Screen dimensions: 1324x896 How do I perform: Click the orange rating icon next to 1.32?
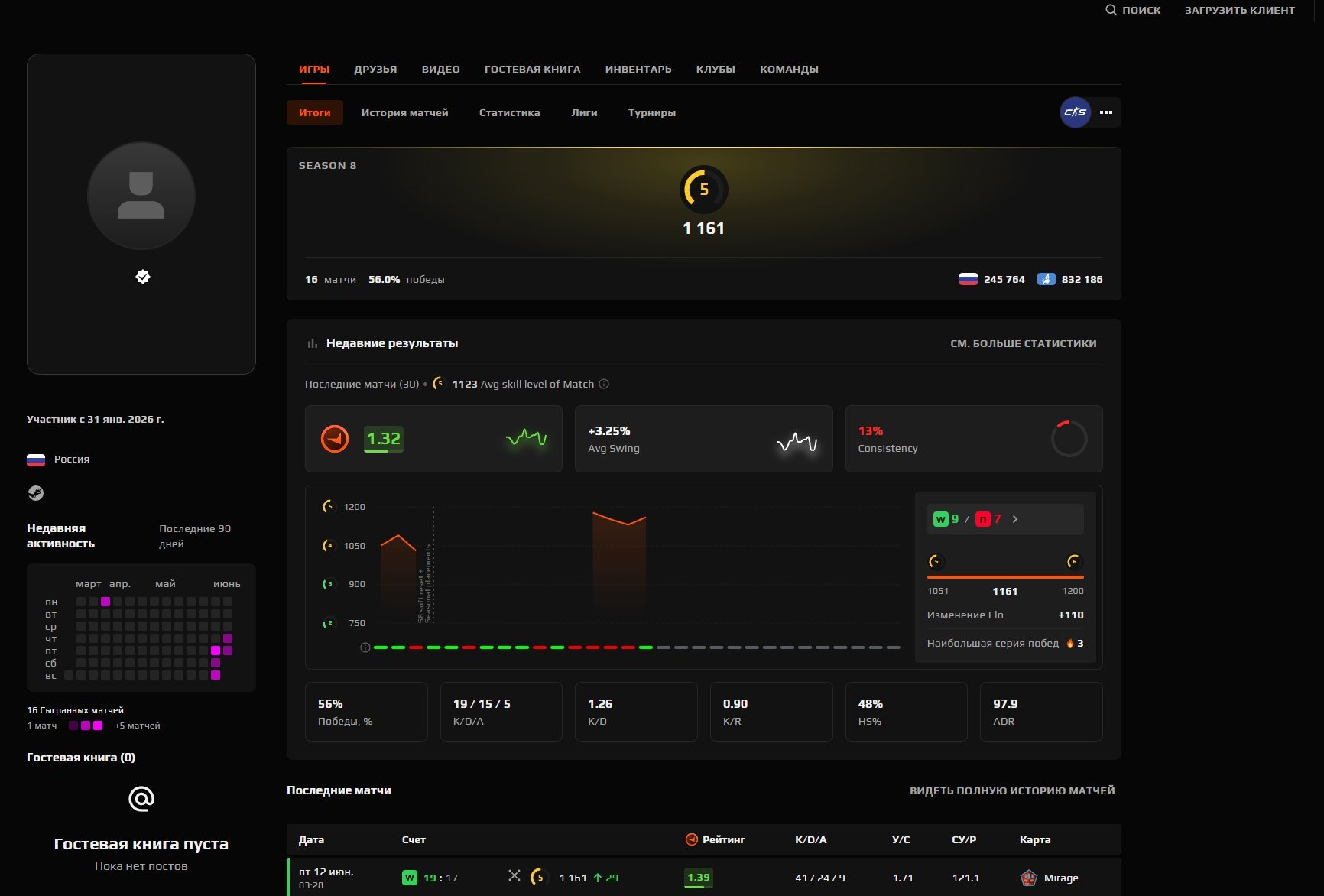[x=335, y=439]
